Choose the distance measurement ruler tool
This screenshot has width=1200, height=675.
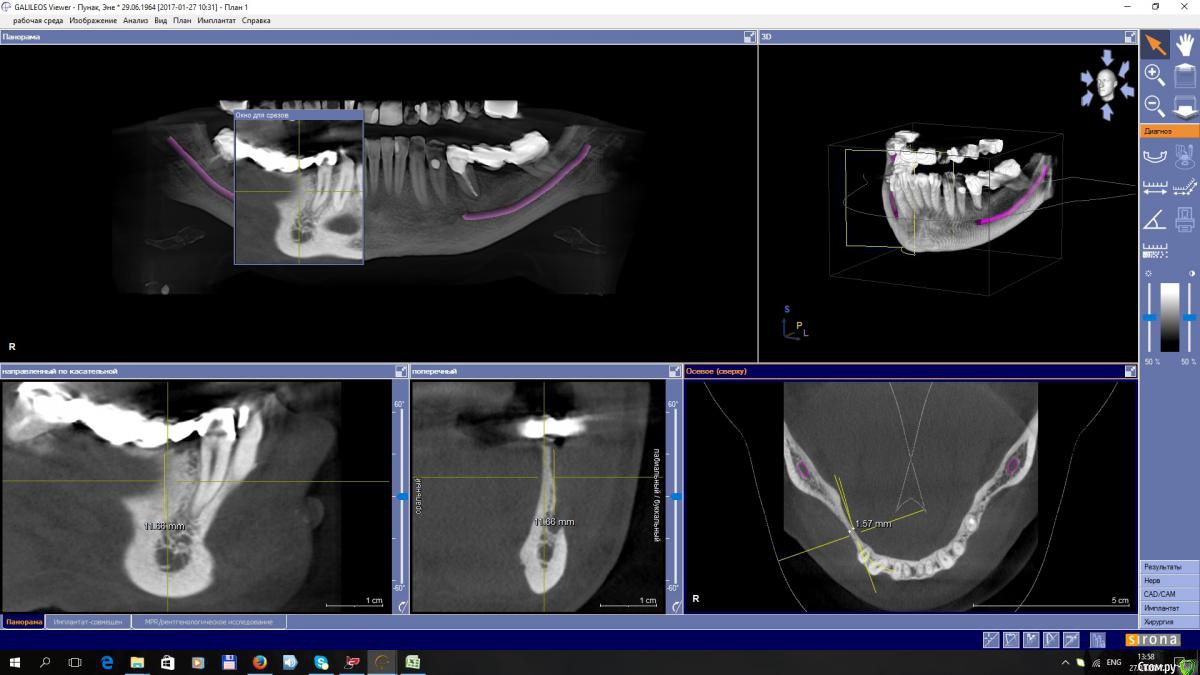coord(1154,187)
